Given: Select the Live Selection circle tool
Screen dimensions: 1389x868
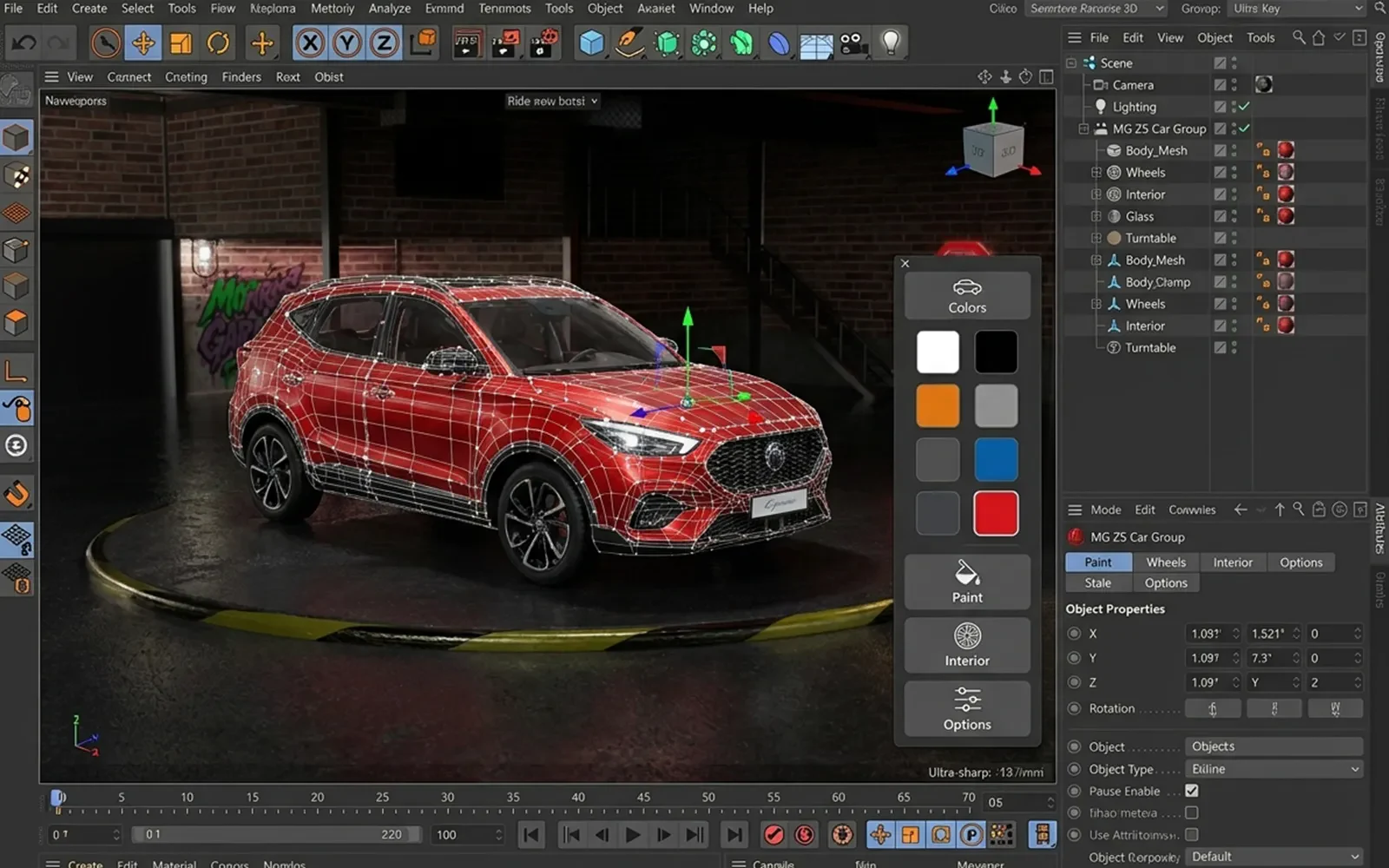Looking at the screenshot, I should tap(106, 42).
